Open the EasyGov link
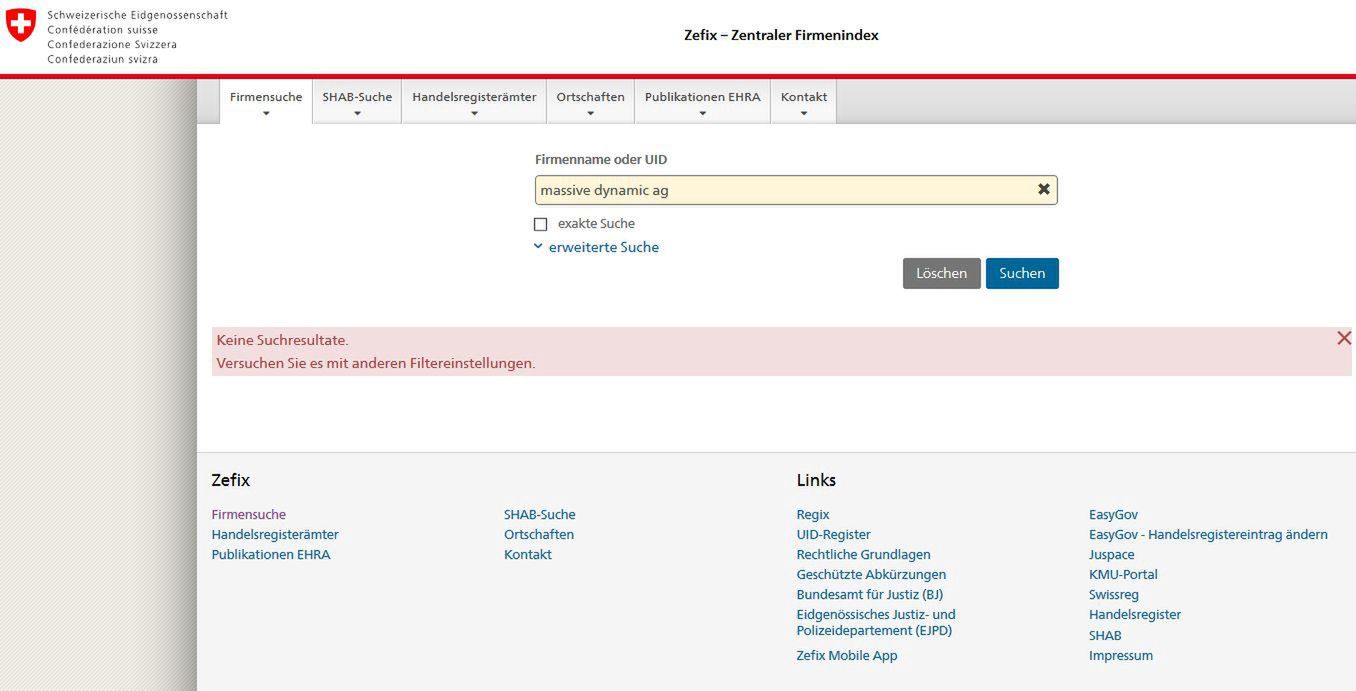 point(1114,515)
